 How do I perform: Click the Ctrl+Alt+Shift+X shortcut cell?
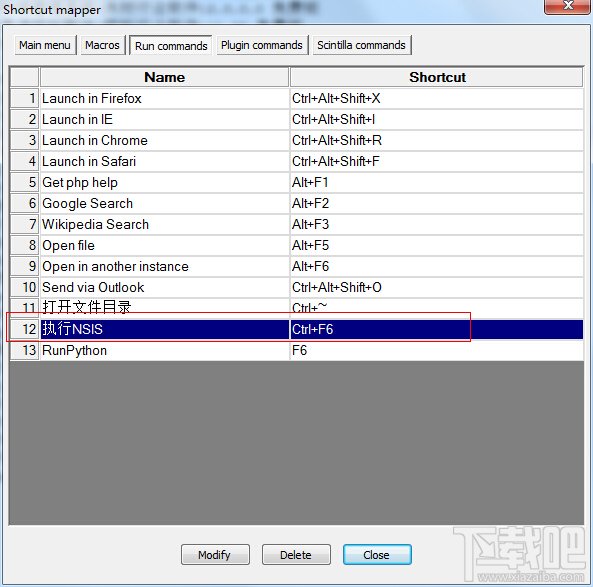(437, 99)
